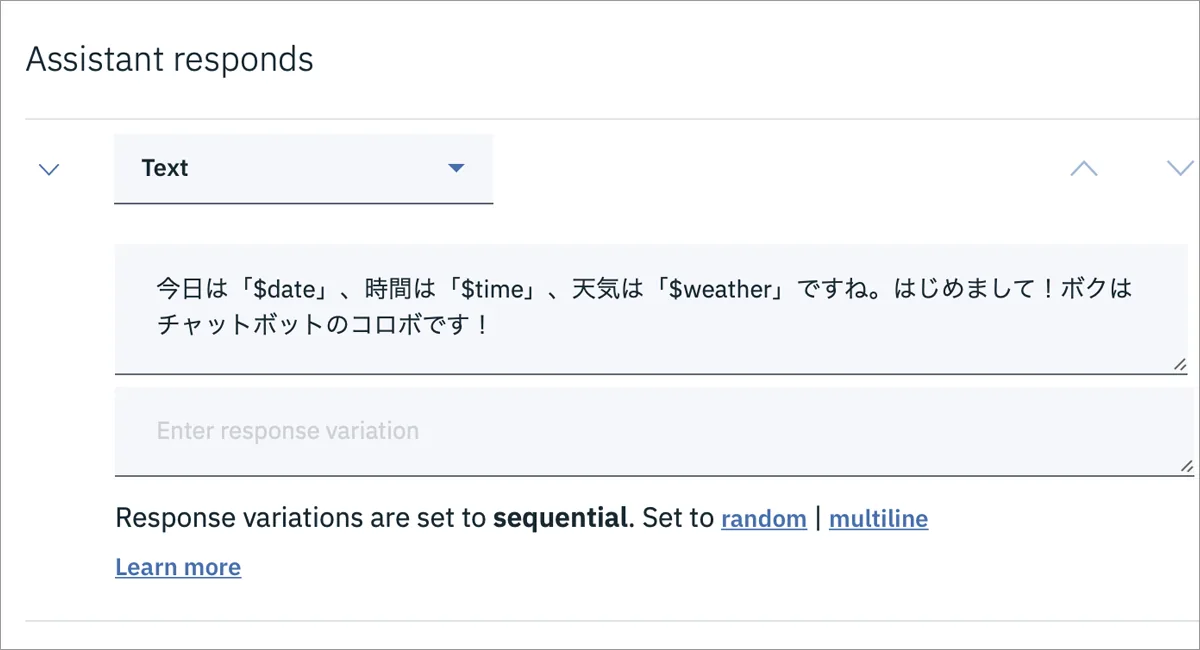This screenshot has height=650, width=1200.
Task: Click the blue dropdown triangle beside Text
Action: [456, 168]
